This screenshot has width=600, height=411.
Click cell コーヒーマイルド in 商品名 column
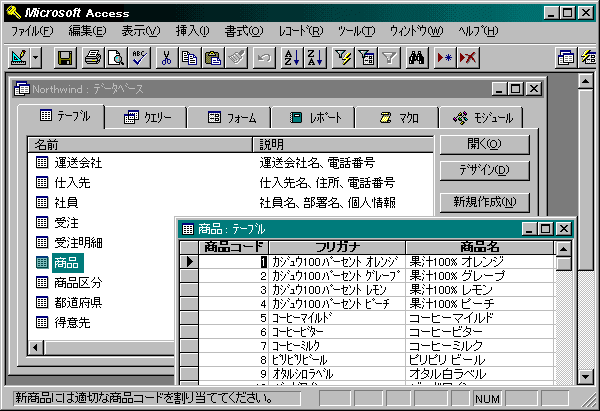click(x=479, y=318)
